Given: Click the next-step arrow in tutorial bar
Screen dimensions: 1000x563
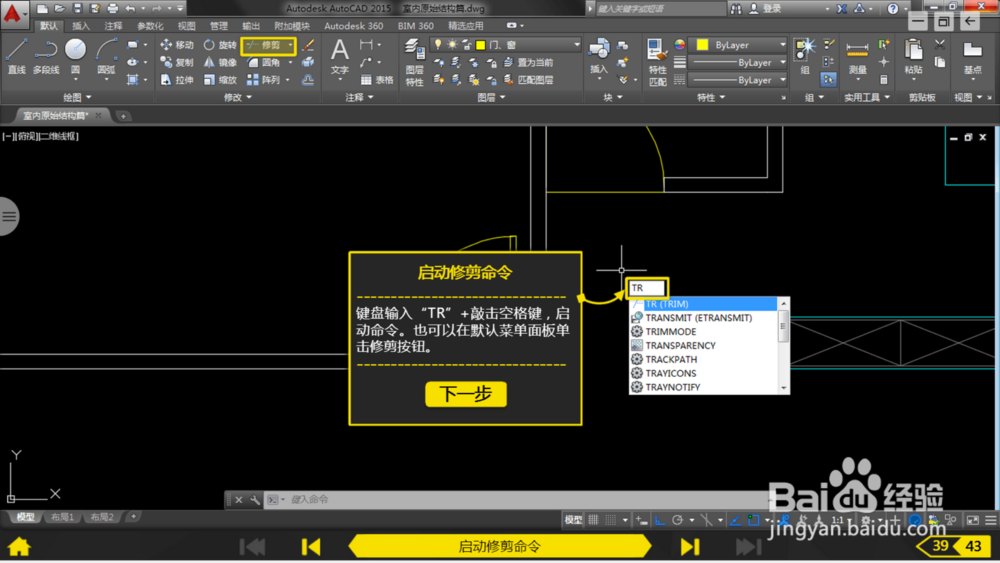Looking at the screenshot, I should point(690,546).
